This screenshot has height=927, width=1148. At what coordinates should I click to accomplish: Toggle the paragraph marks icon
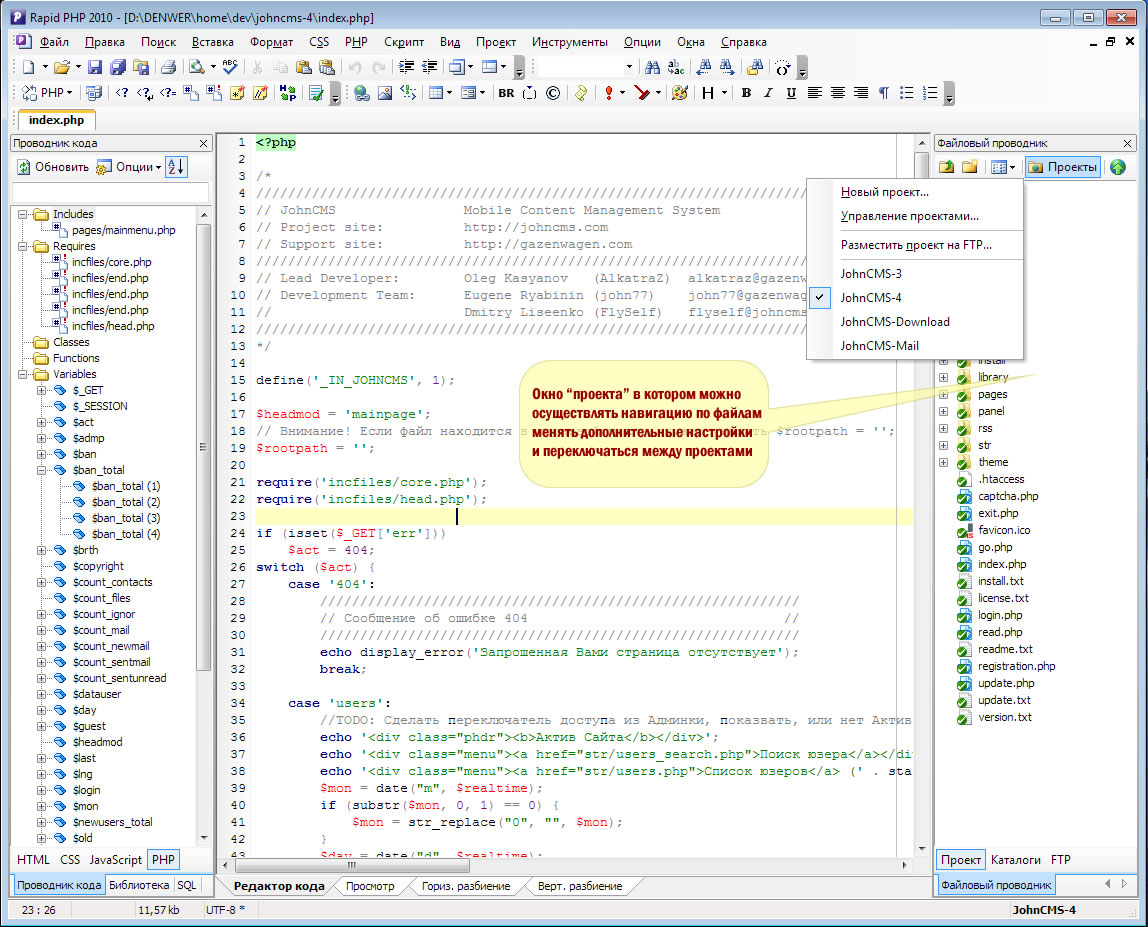tap(883, 93)
